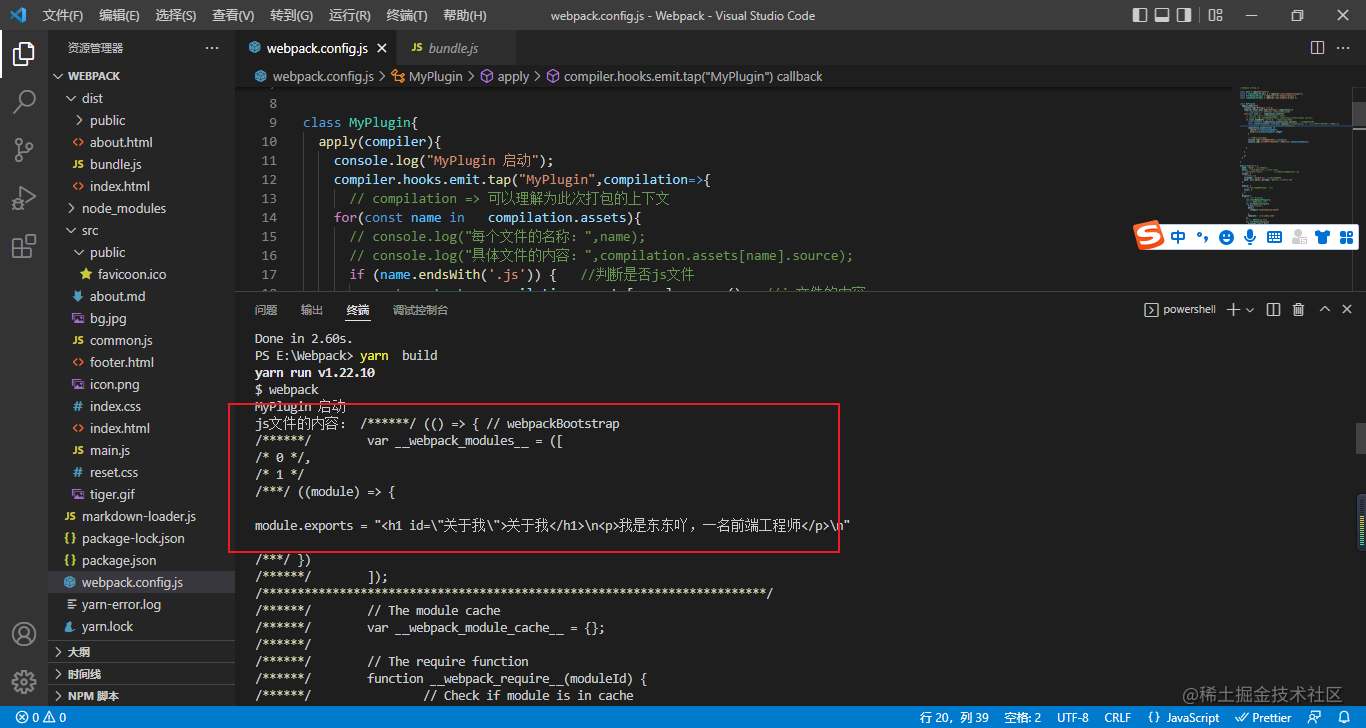Open the Search view in activity bar
The height and width of the screenshot is (728, 1366).
pos(24,102)
